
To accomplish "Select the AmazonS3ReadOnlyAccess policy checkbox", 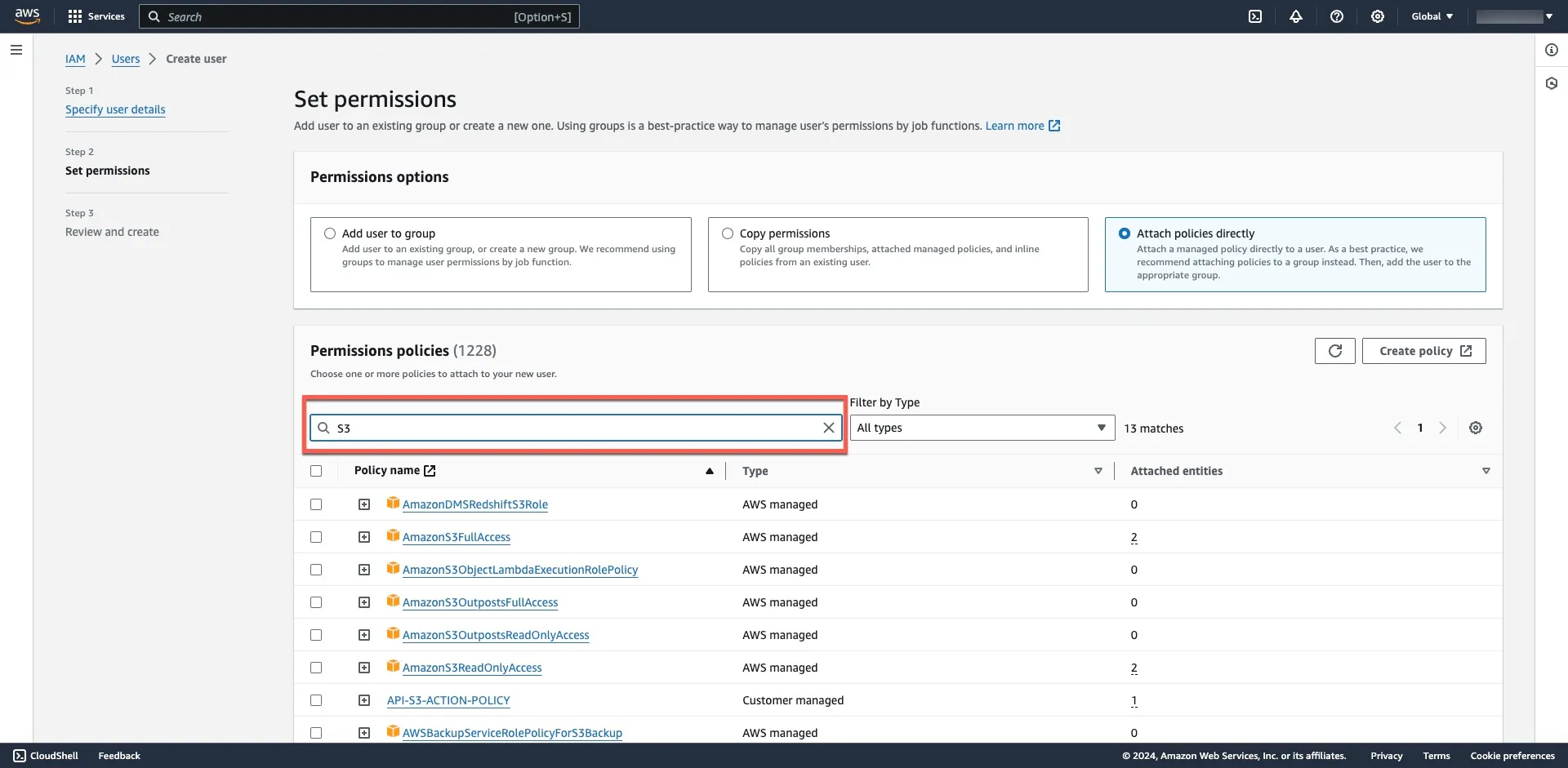I will click(316, 668).
